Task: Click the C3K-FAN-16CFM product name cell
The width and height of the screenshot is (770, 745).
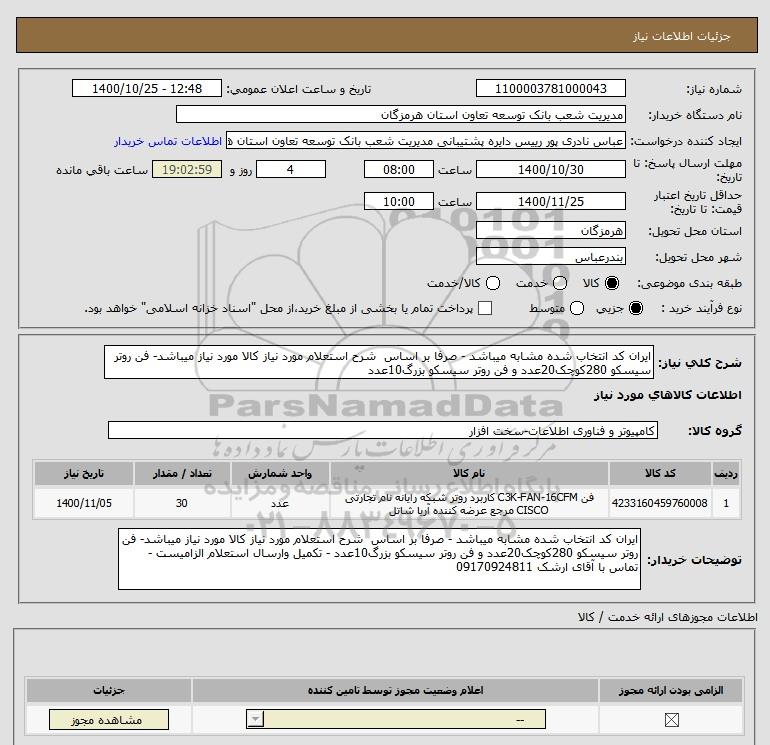Action: tap(469, 503)
